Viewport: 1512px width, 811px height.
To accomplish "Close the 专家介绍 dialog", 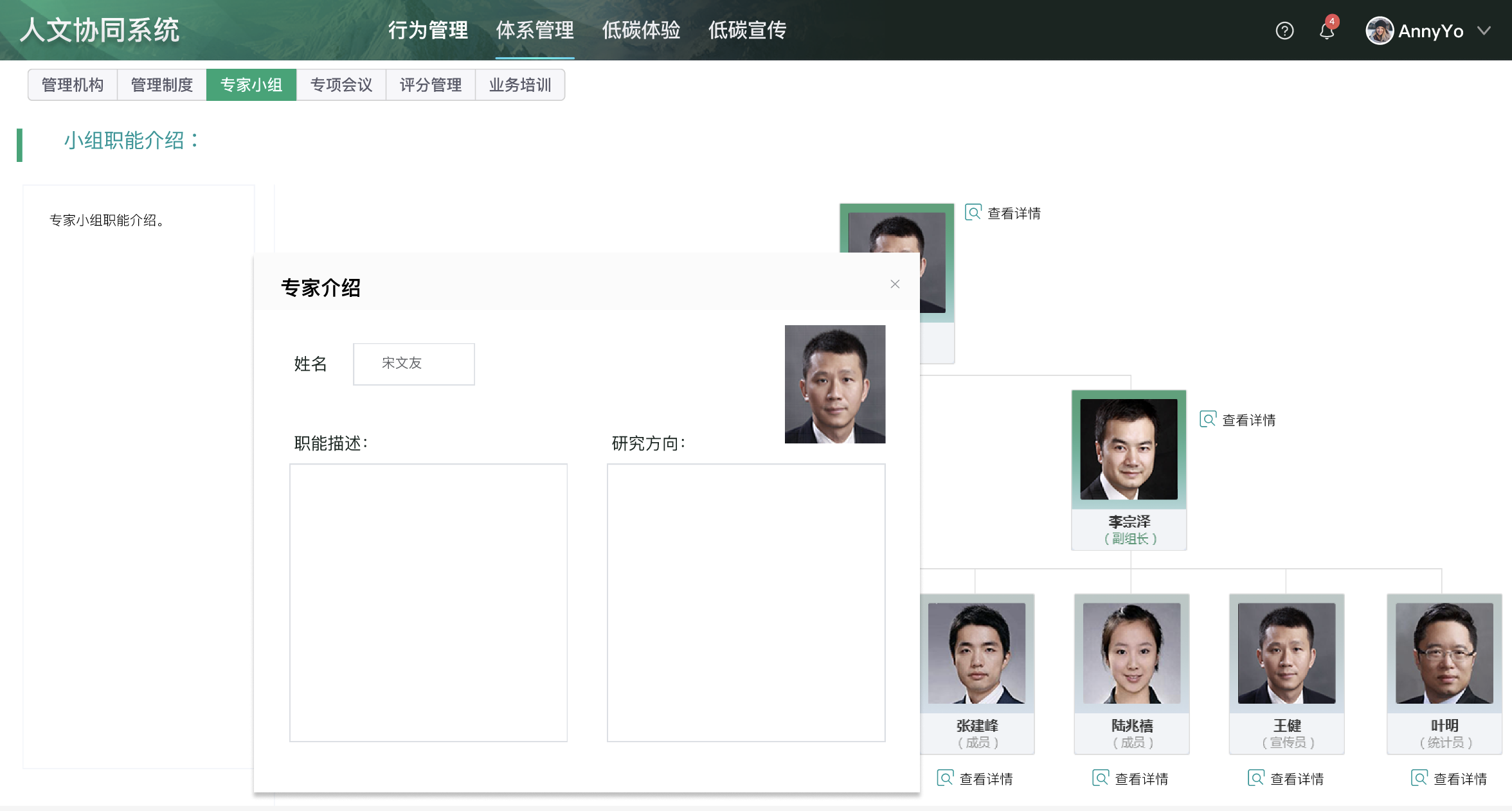I will tap(894, 284).
